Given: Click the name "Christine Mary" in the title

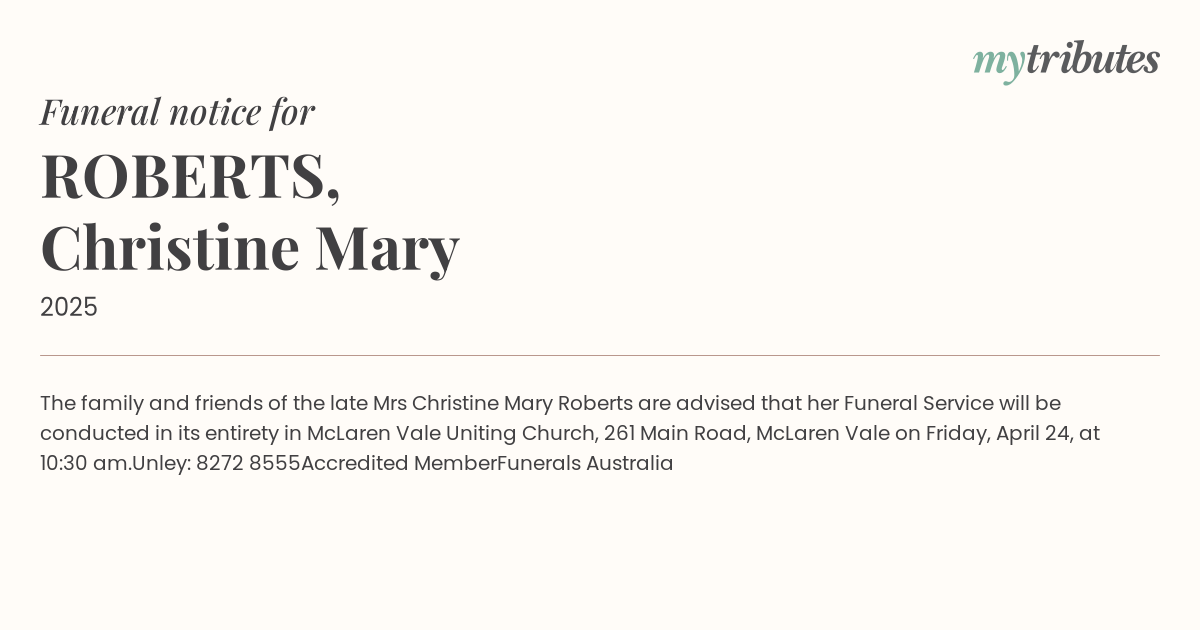Looking at the screenshot, I should pyautogui.click(x=250, y=247).
